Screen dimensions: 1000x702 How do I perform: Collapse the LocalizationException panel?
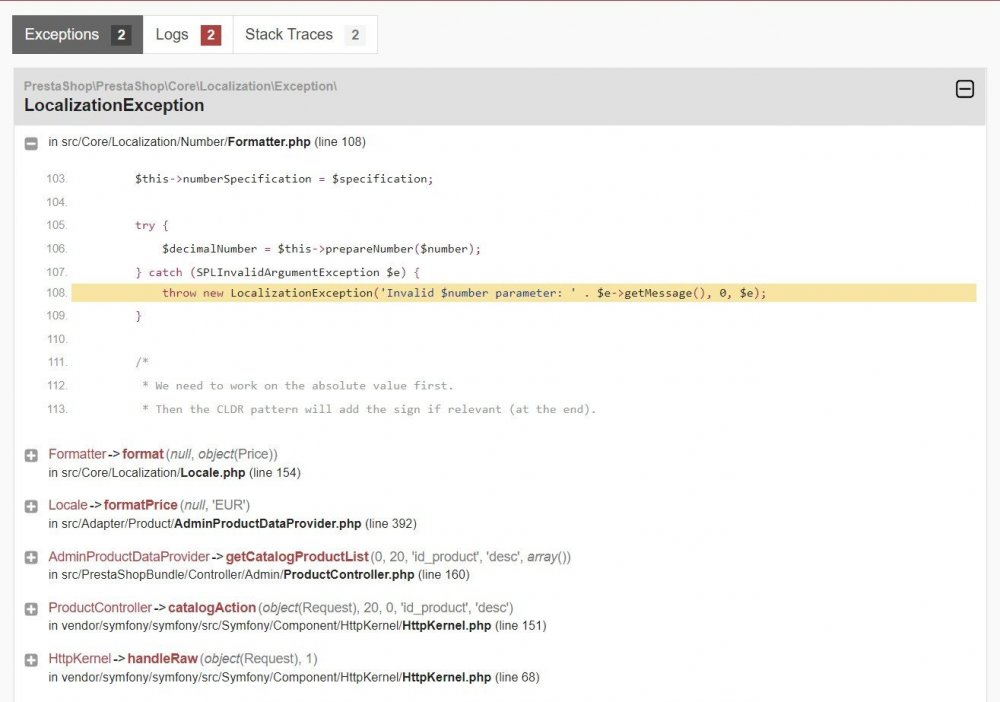tap(964, 89)
